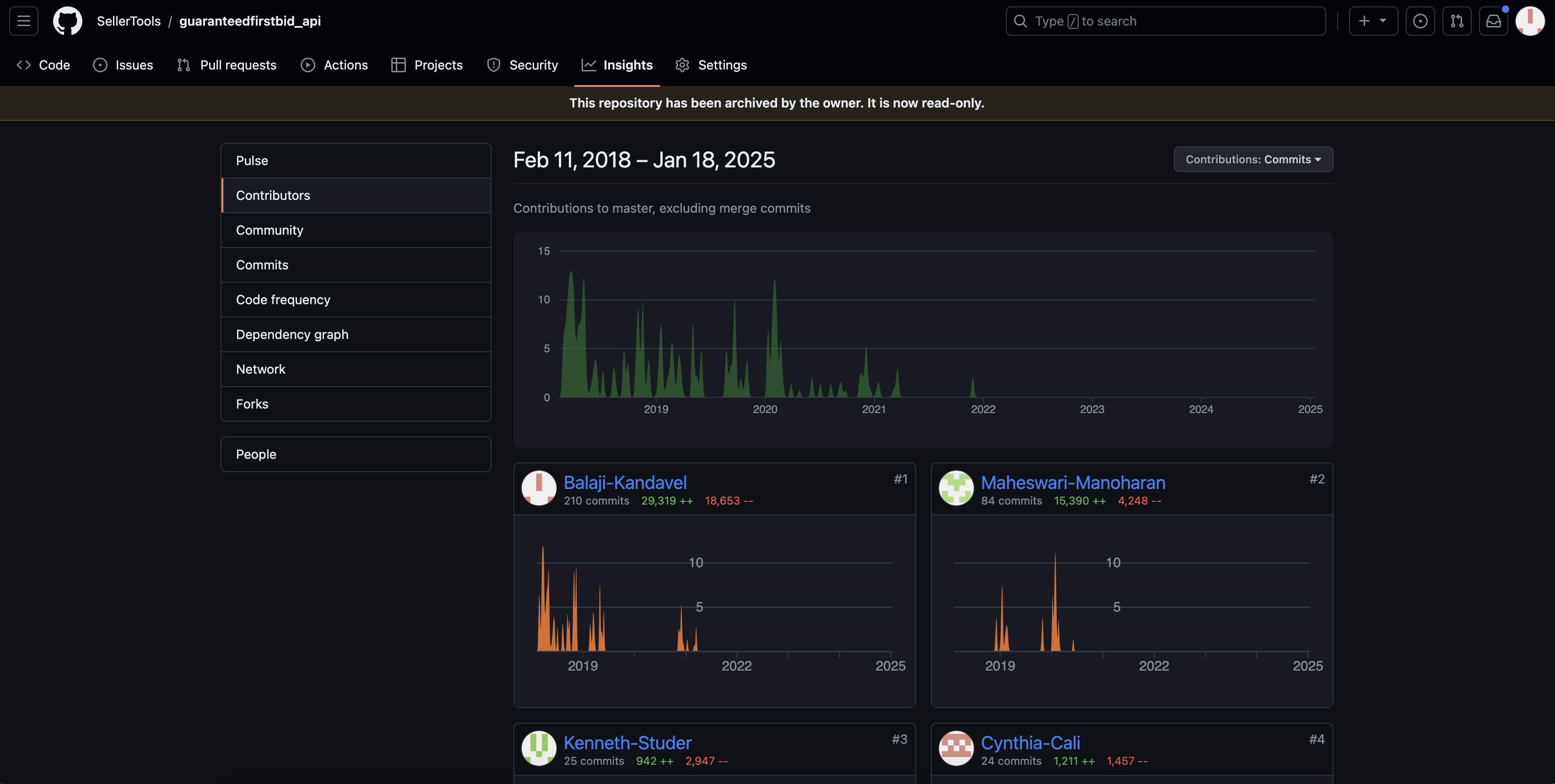This screenshot has height=784, width=1555.
Task: Click the '29,319 ++' additions count
Action: pos(667,501)
